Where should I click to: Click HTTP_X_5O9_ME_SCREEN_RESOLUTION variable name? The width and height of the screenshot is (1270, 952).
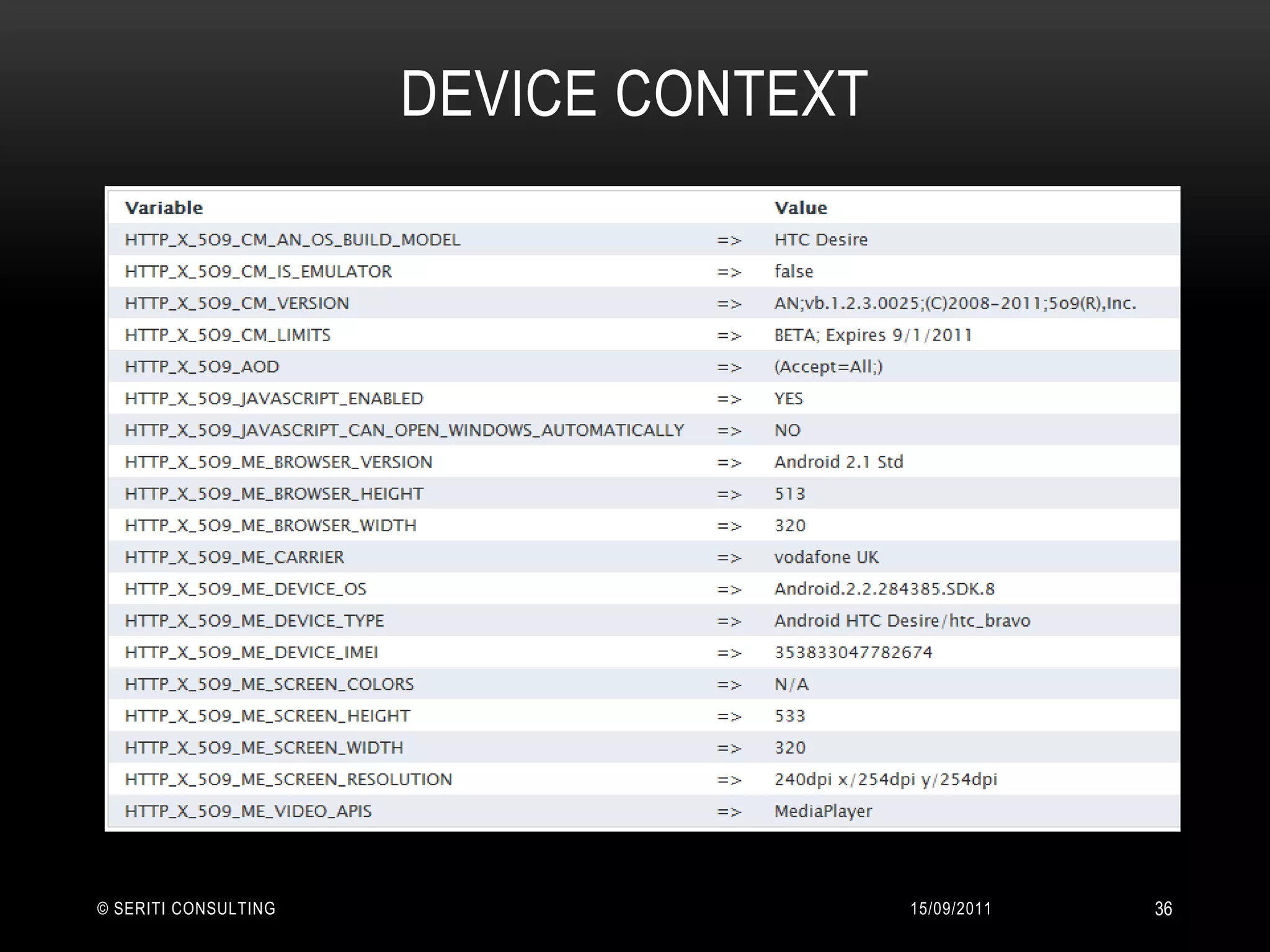click(288, 779)
